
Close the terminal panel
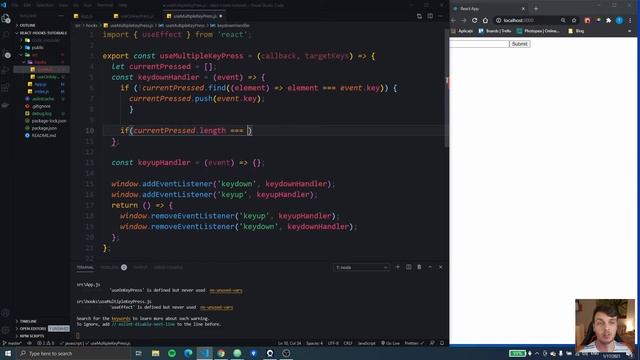(x=441, y=267)
